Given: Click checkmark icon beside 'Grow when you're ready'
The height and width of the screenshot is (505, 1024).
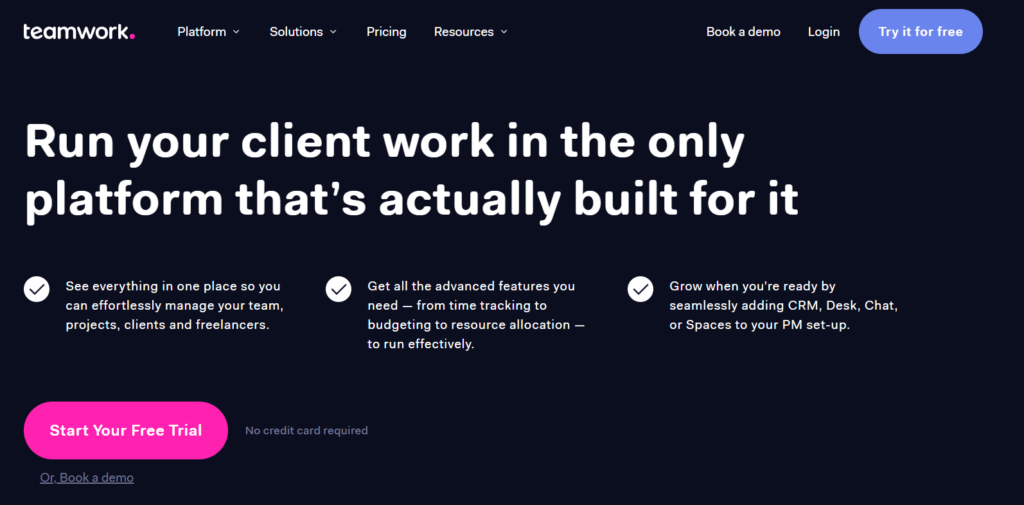Looking at the screenshot, I should (640, 289).
